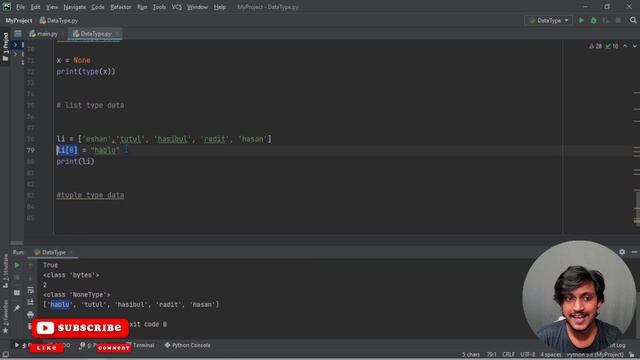640x360 pixels.
Task: Click the 79:1 cursor position in status bar
Action: tap(491, 355)
